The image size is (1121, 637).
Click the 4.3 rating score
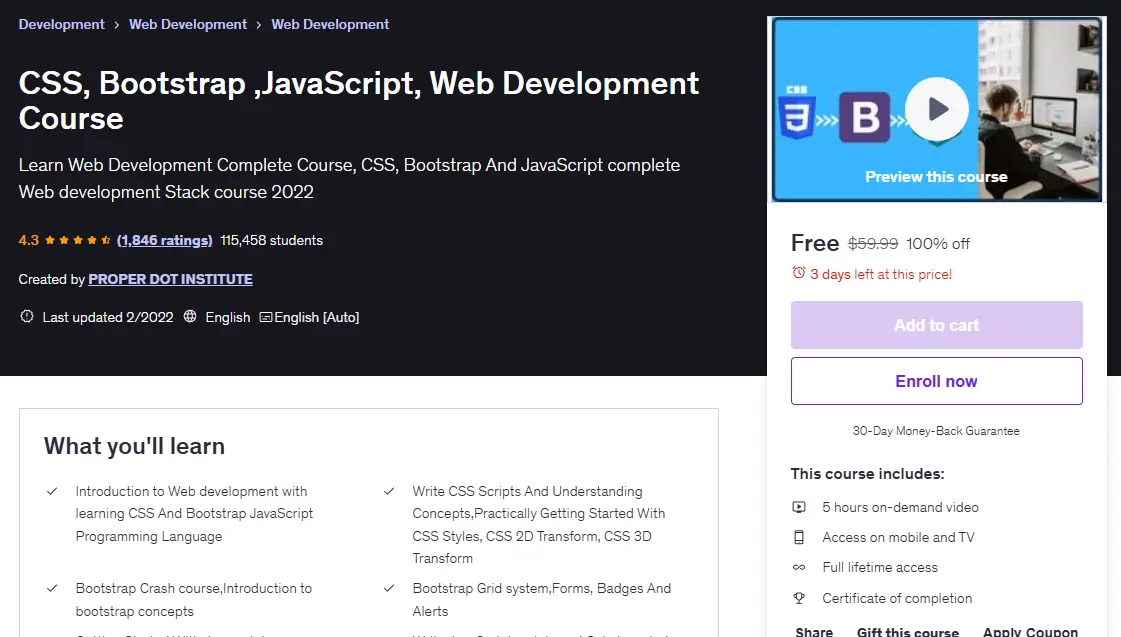[29, 240]
